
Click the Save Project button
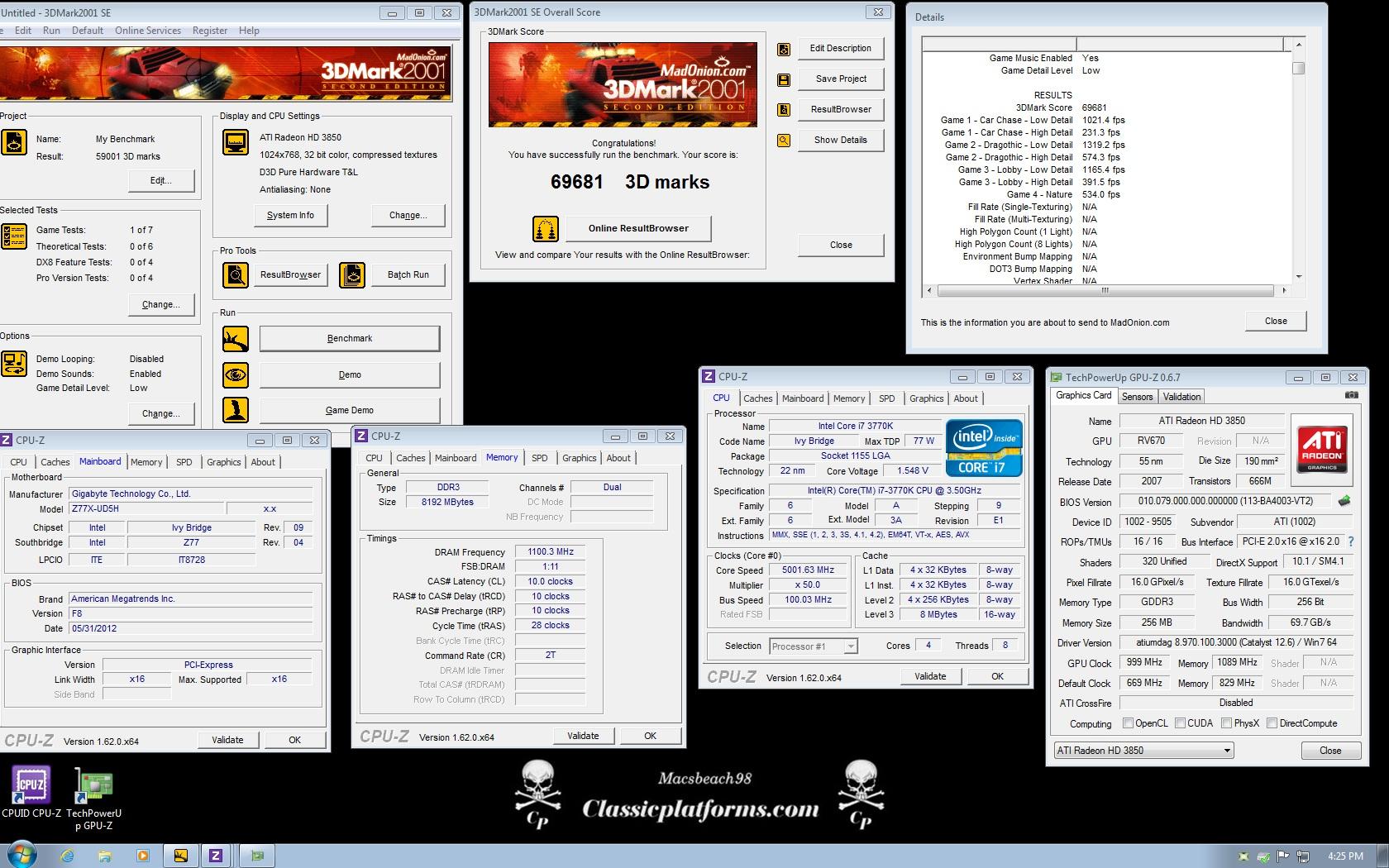(841, 79)
